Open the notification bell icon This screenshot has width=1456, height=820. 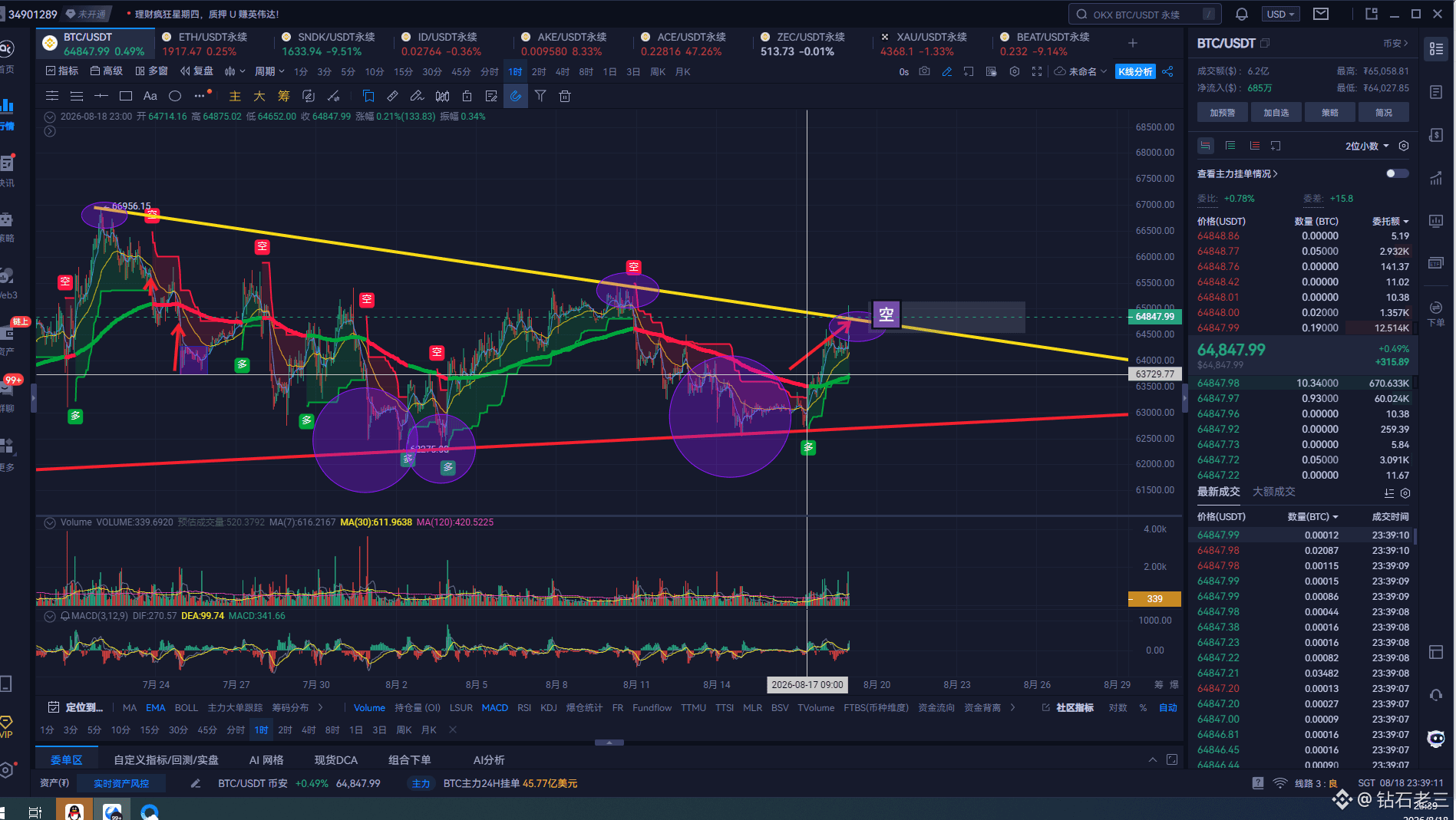click(1241, 14)
